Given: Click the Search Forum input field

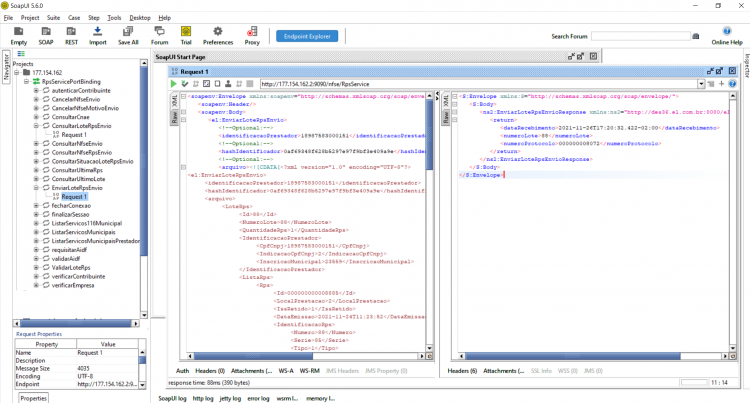Looking at the screenshot, I should pos(641,36).
